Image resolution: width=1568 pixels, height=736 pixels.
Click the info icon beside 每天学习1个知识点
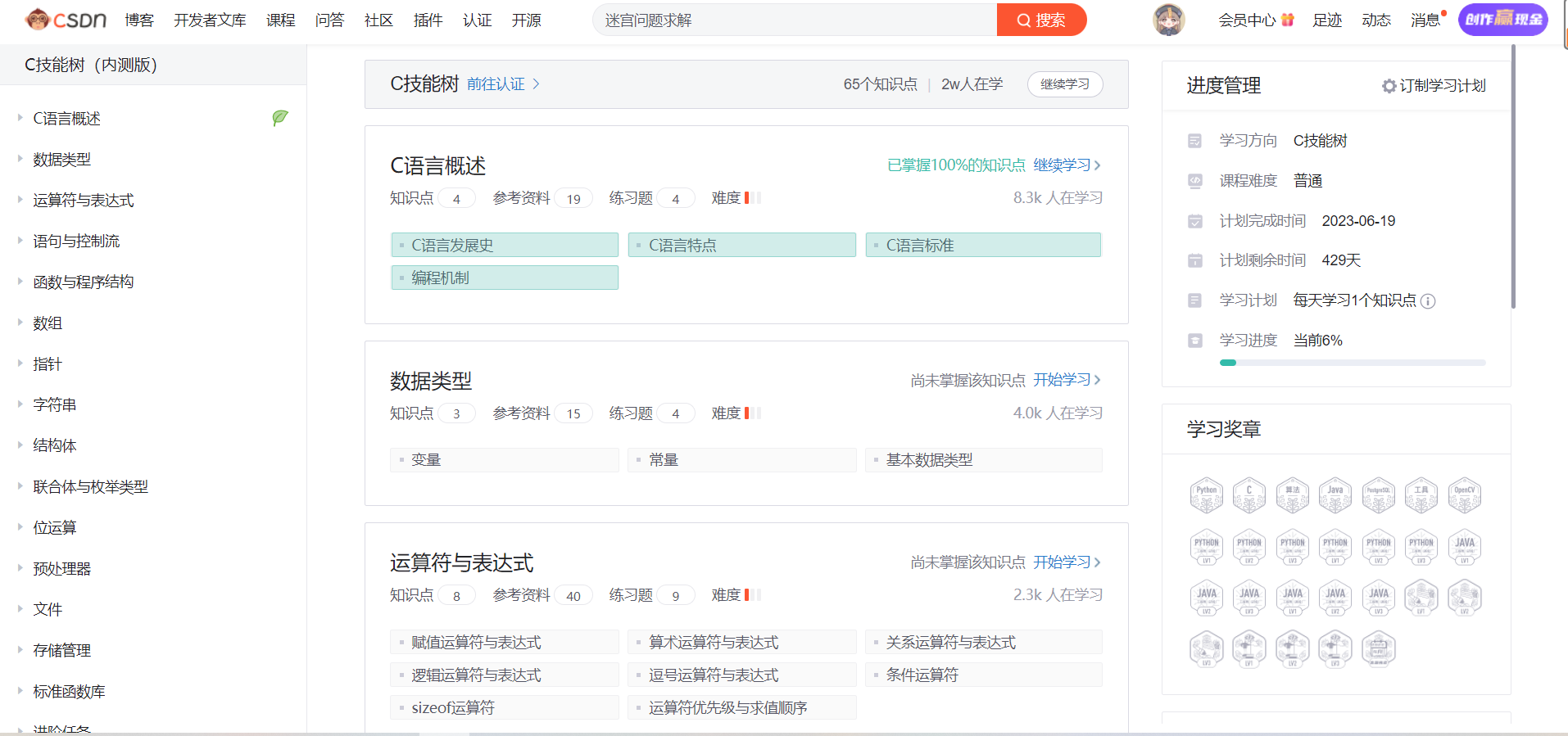click(1428, 301)
